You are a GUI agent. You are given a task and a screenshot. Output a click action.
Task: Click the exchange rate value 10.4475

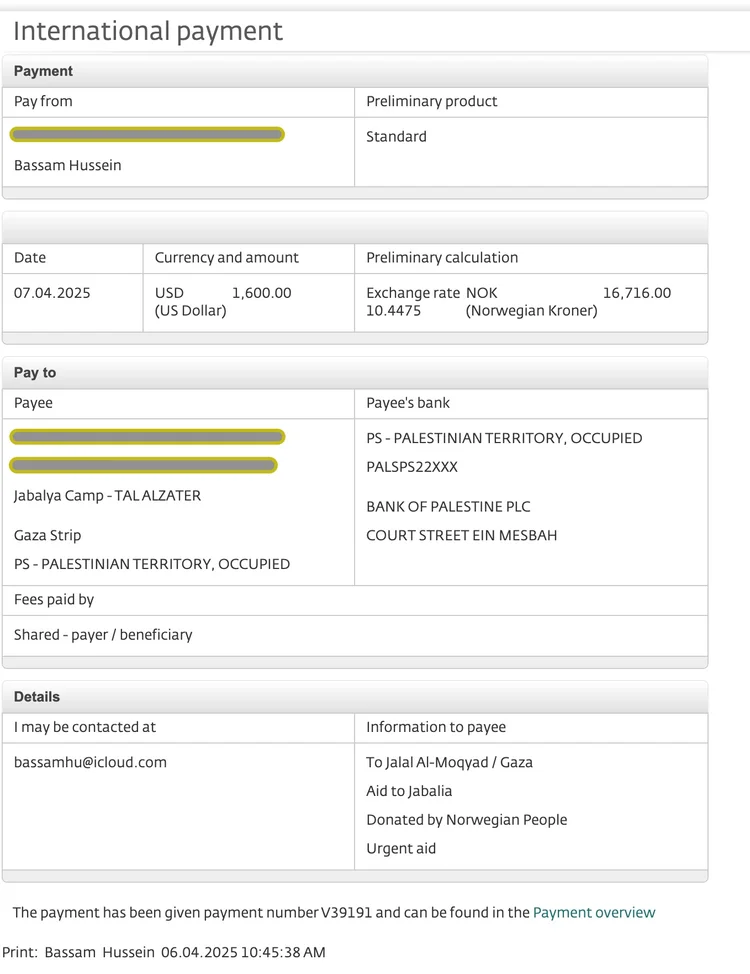393,310
